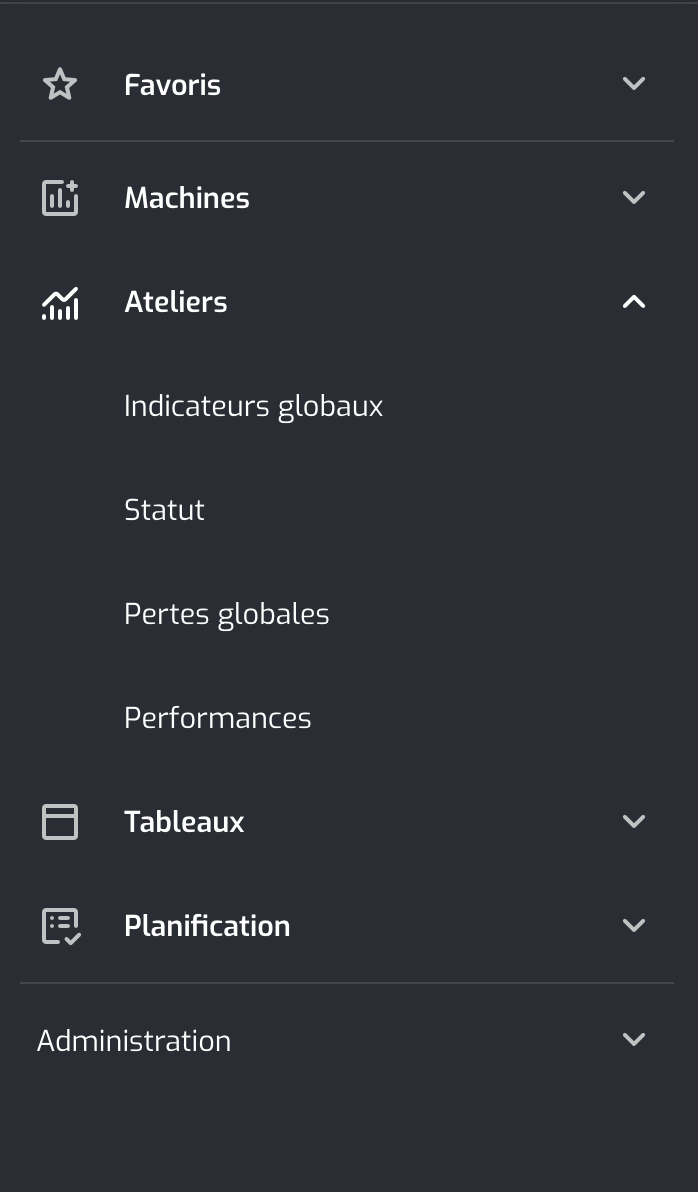Go to Pertes globales
Image resolution: width=698 pixels, height=1192 pixels.
point(227,613)
